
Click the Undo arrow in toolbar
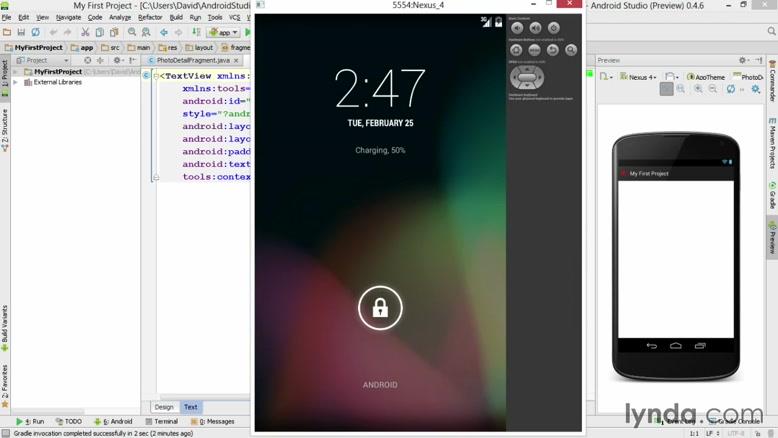[53, 32]
